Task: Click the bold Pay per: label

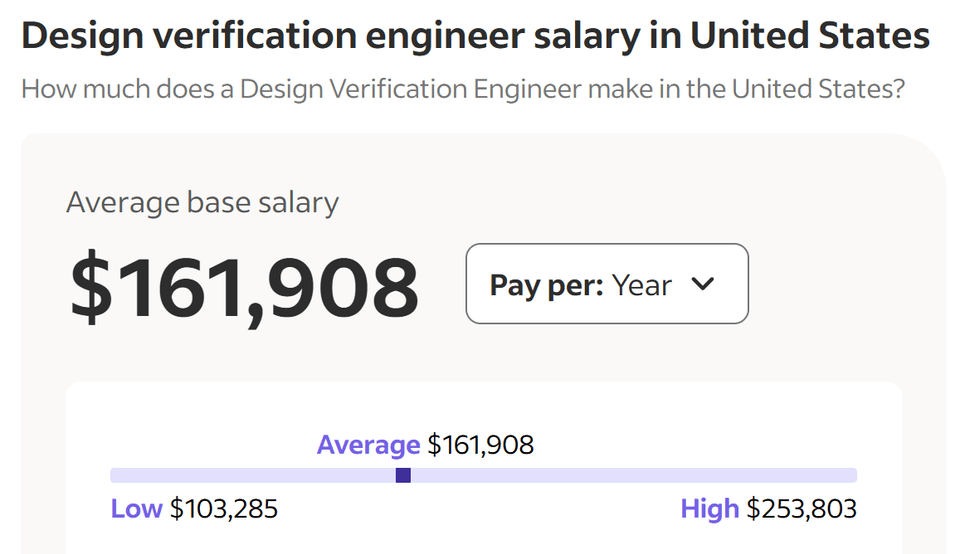Action: tap(546, 285)
